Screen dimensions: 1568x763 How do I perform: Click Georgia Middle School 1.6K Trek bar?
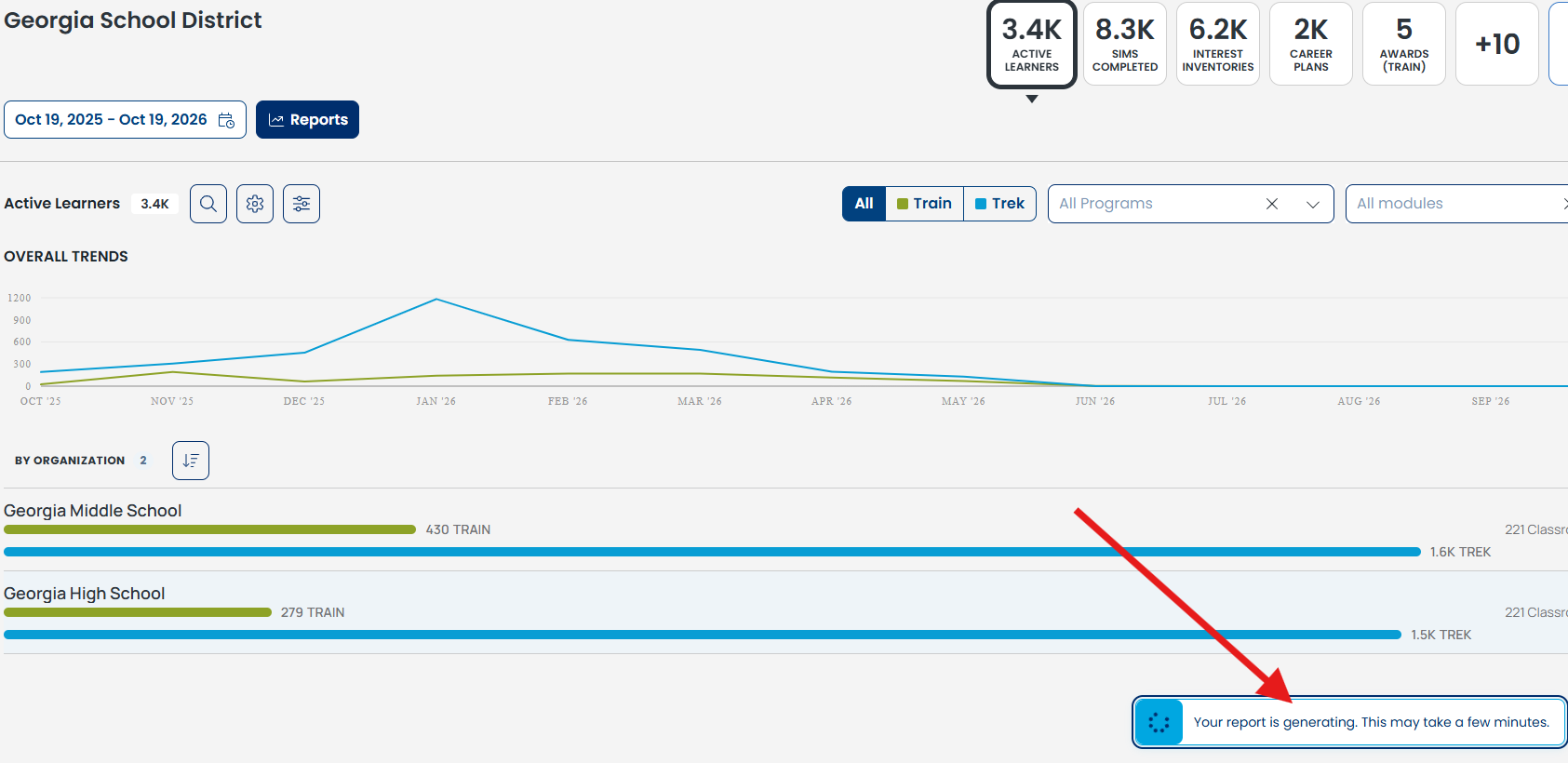712,552
